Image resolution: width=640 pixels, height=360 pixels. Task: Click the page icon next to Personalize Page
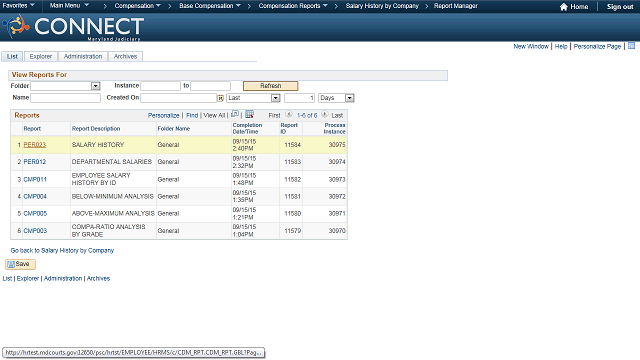point(631,46)
